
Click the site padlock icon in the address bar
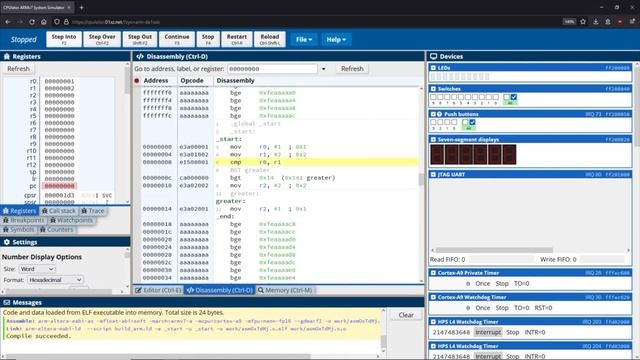pyautogui.click(x=66, y=22)
